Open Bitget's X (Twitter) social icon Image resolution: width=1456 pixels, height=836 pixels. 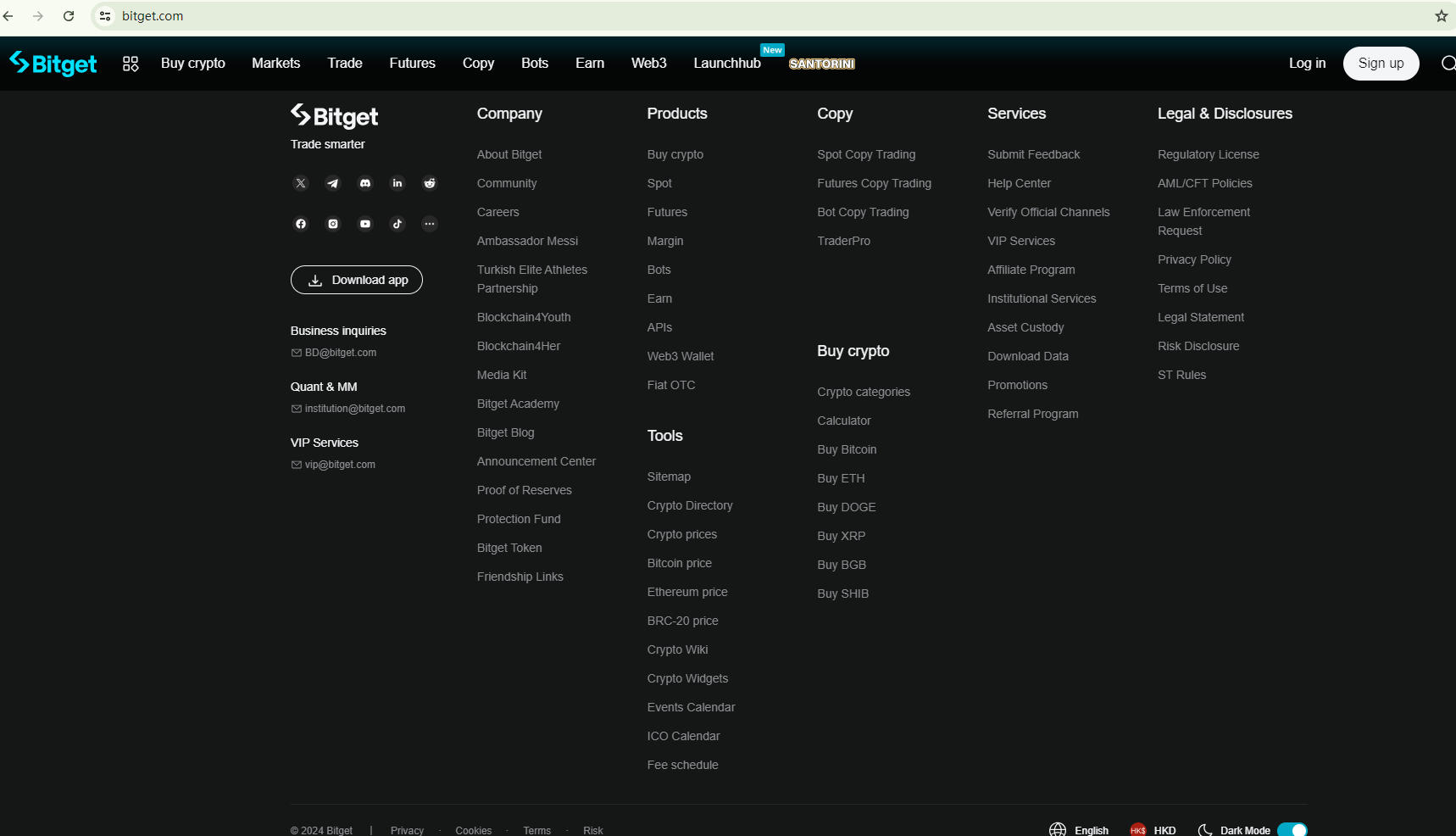coord(301,183)
